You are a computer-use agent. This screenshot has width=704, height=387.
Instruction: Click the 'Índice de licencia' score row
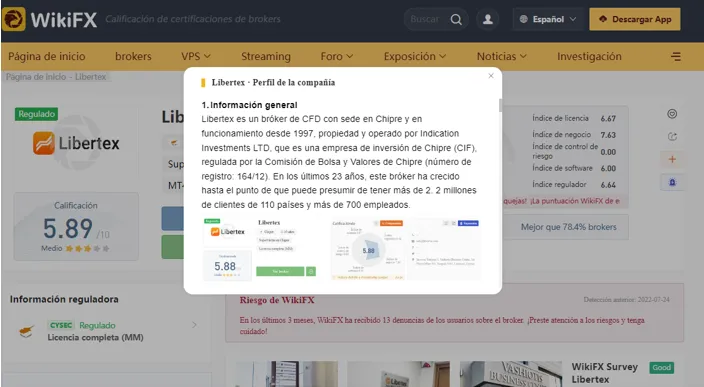pyautogui.click(x=574, y=119)
